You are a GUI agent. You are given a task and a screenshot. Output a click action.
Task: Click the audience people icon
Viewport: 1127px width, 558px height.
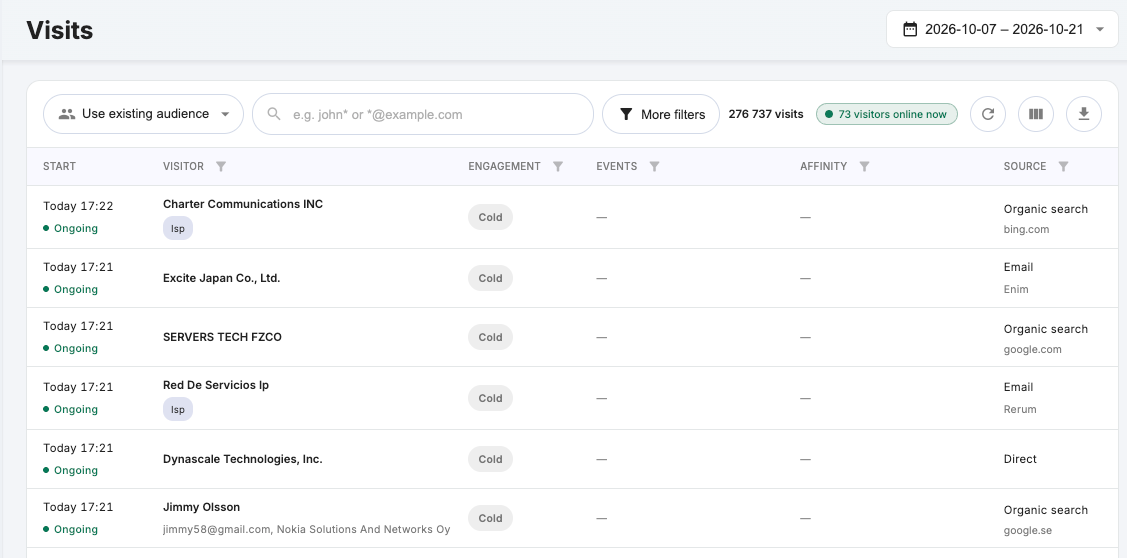pos(68,114)
